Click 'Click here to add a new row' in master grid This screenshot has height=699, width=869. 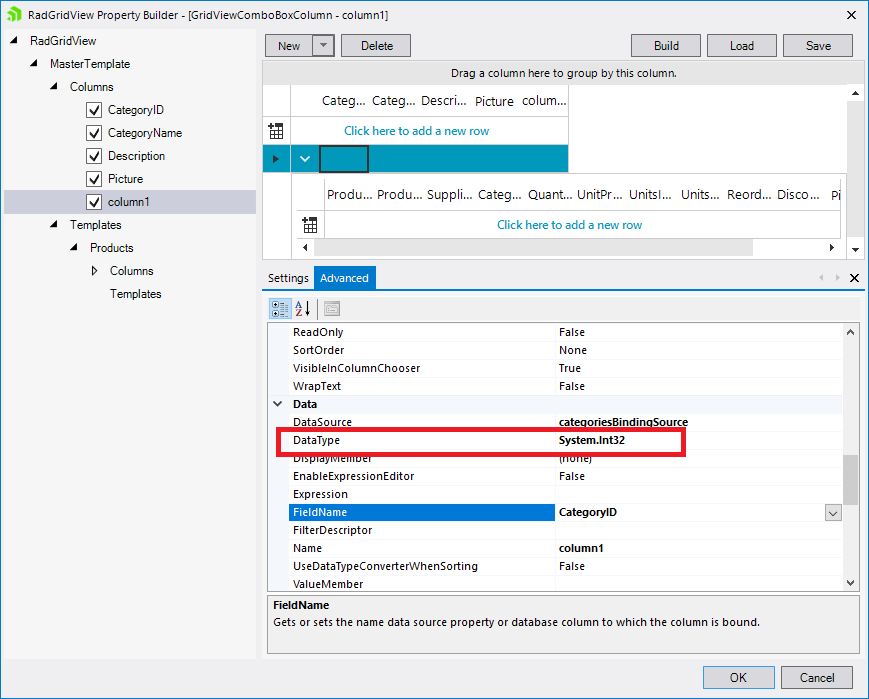[x=417, y=131]
